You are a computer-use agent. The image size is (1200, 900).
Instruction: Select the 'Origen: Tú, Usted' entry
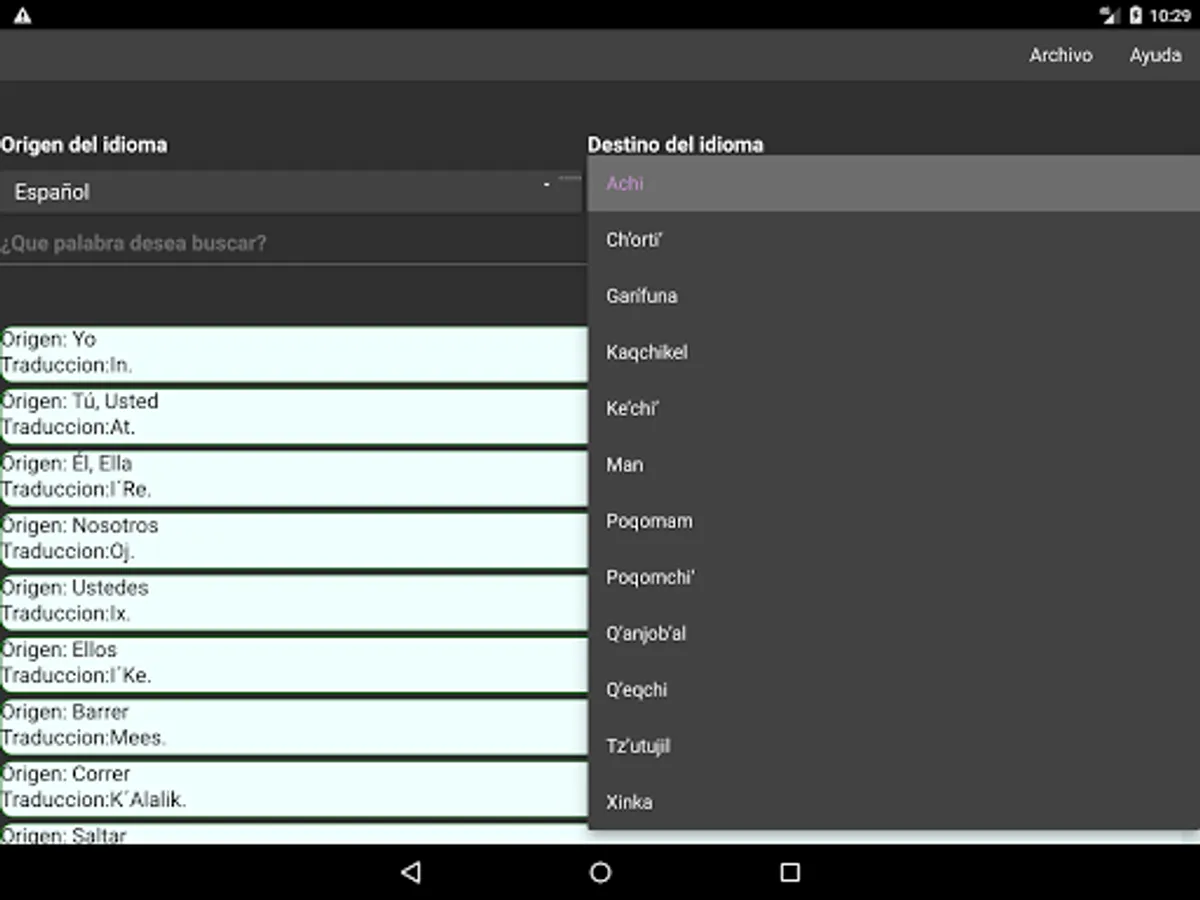coord(294,415)
